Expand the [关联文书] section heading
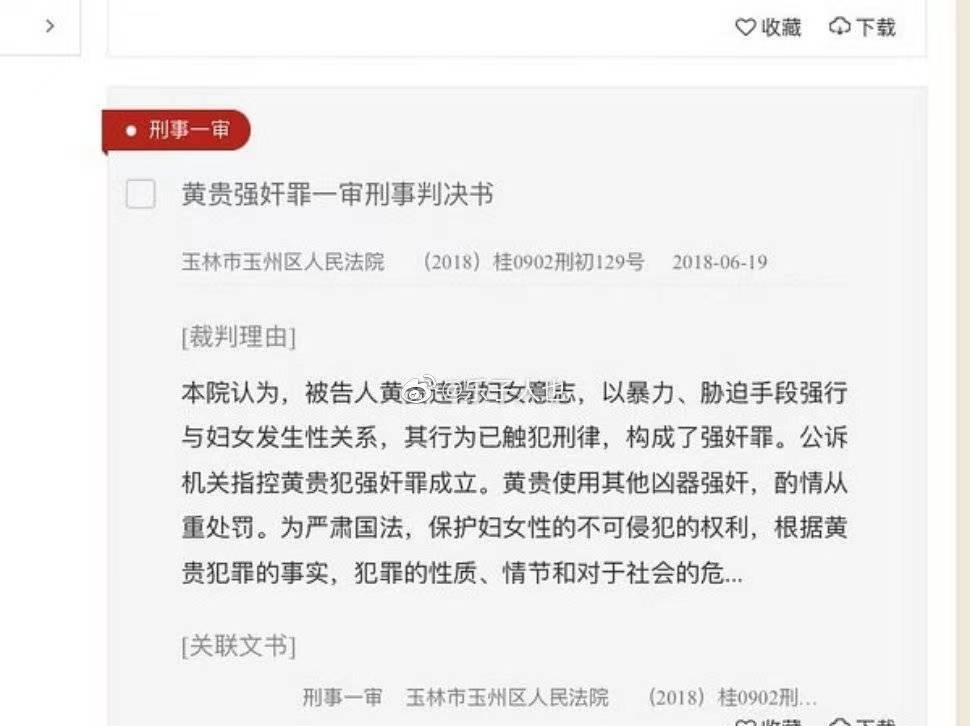 pyautogui.click(x=239, y=646)
